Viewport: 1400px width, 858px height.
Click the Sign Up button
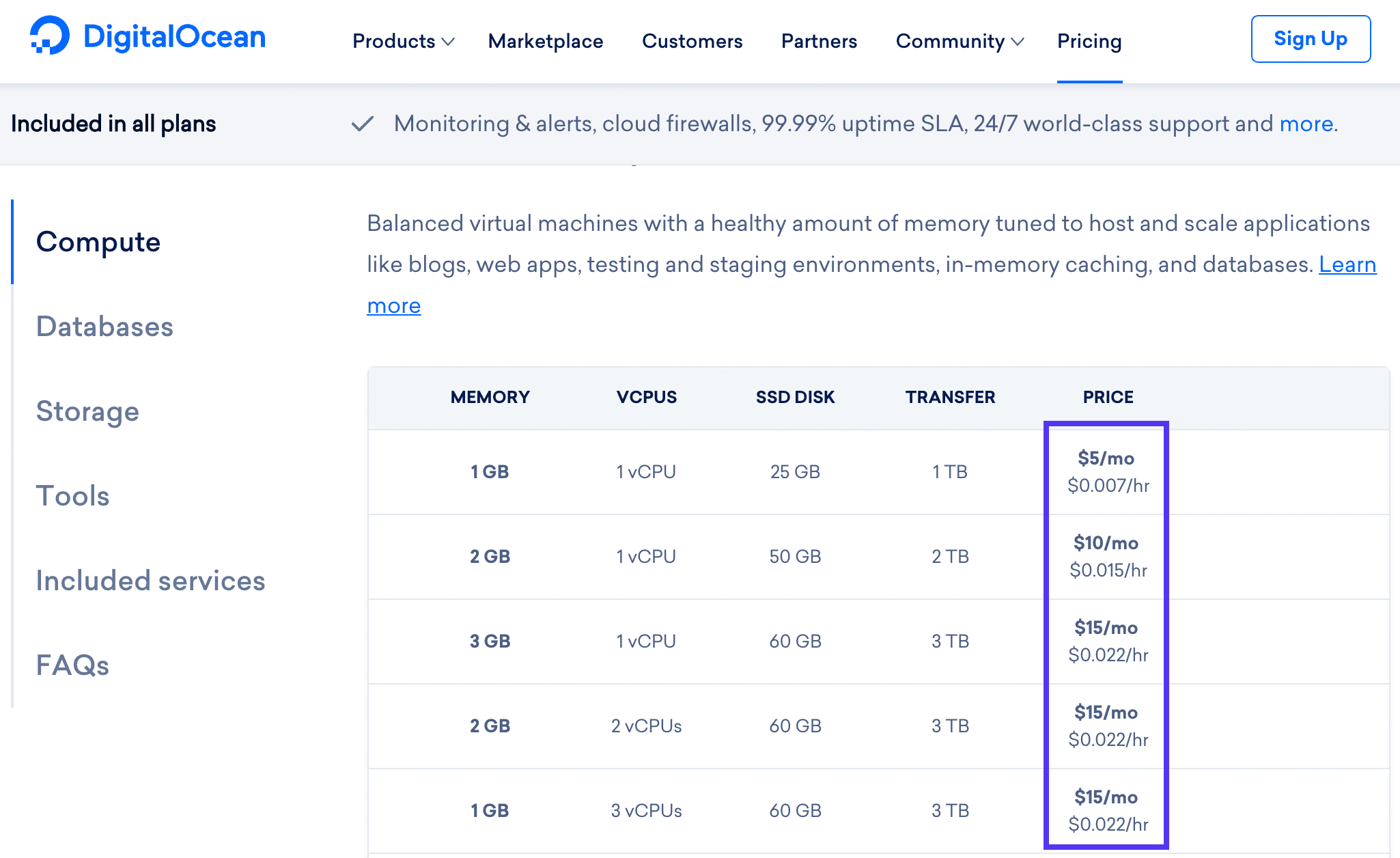click(x=1311, y=39)
